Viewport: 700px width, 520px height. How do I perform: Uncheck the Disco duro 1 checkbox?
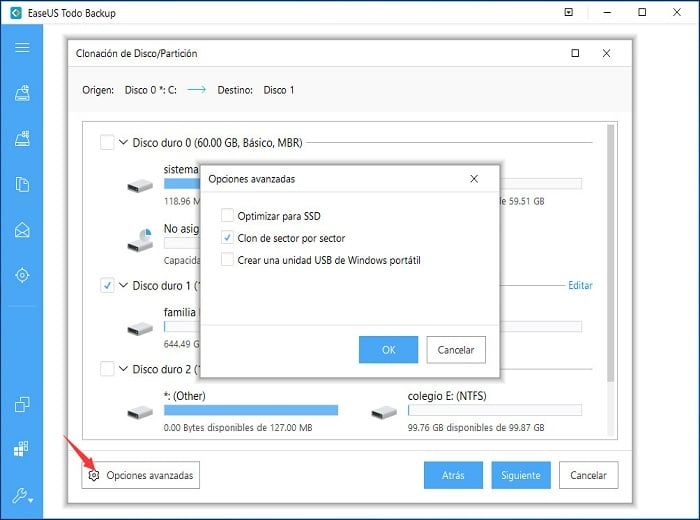click(x=107, y=285)
